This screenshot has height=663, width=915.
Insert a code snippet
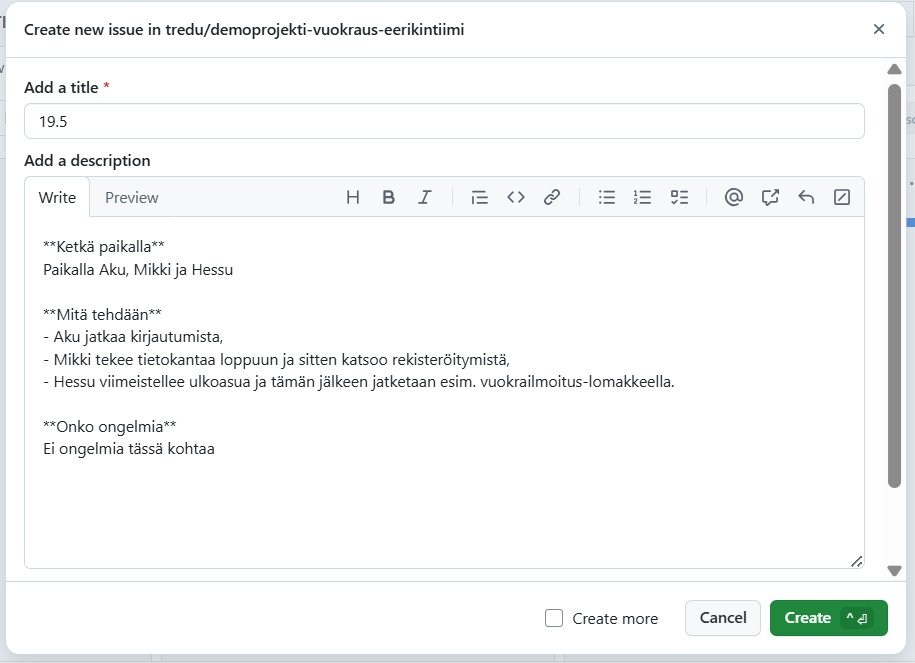[515, 197]
